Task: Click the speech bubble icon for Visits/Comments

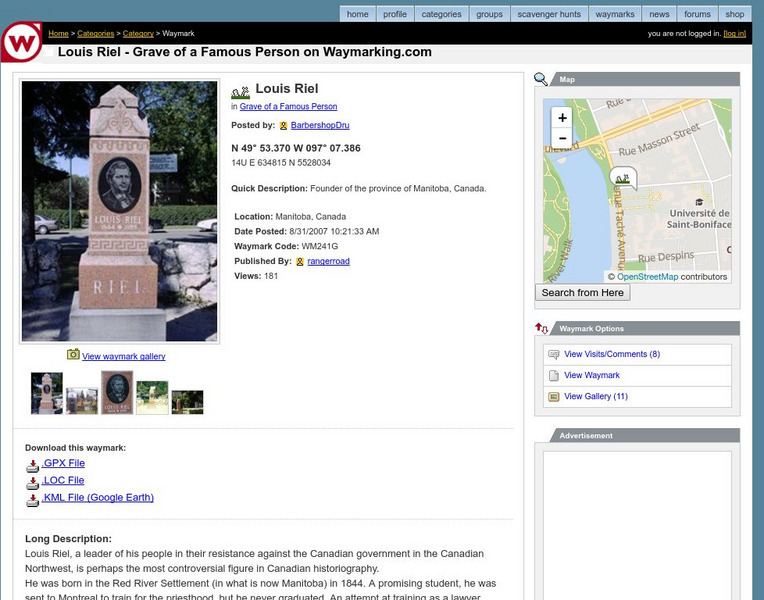Action: coord(554,354)
